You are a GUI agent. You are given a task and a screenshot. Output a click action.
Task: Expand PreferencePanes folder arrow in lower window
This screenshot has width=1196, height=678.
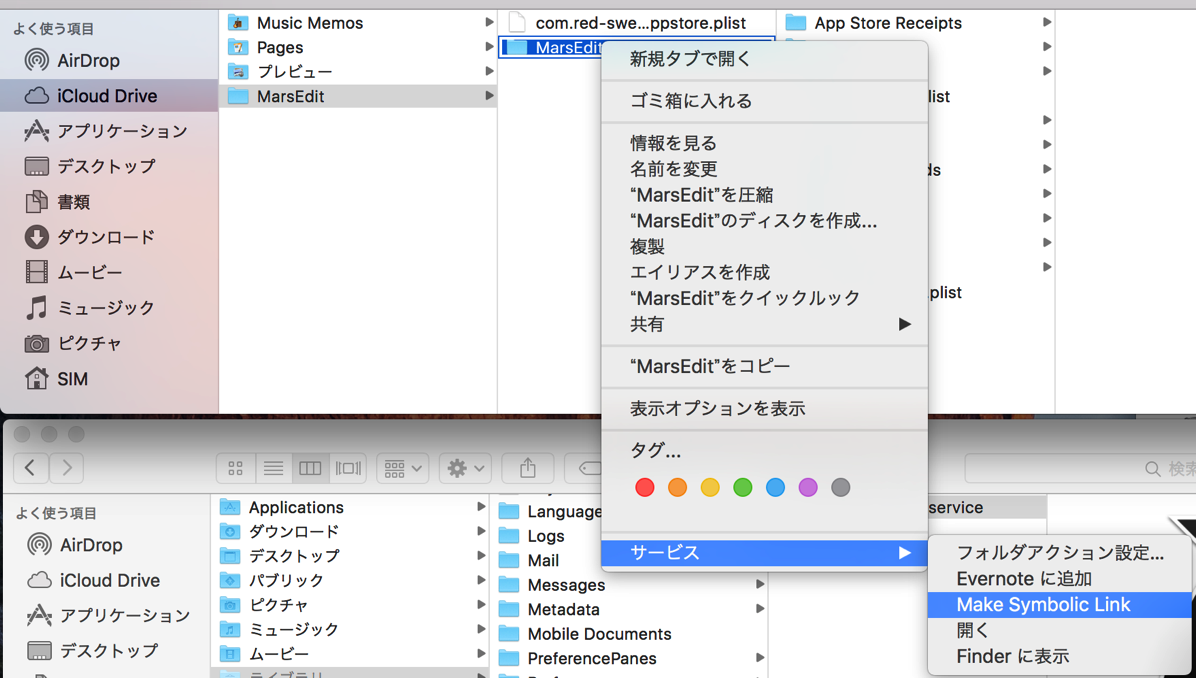(x=760, y=658)
